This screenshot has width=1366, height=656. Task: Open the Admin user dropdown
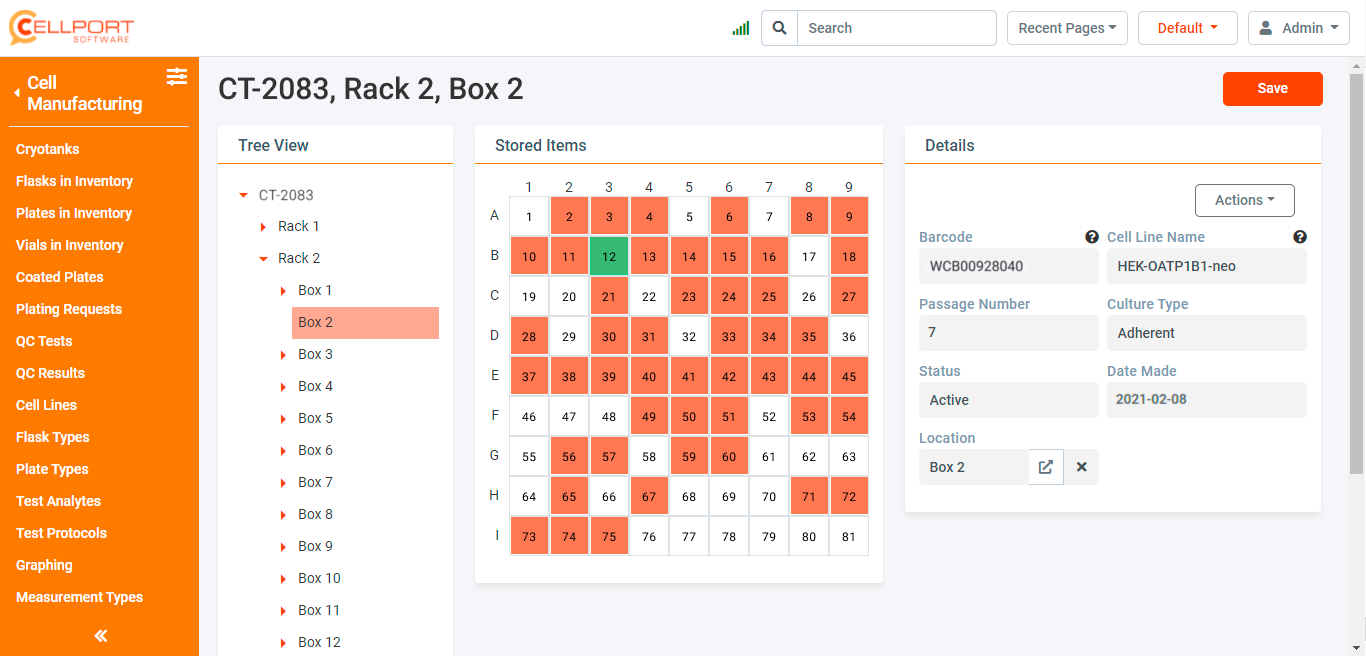(1299, 28)
